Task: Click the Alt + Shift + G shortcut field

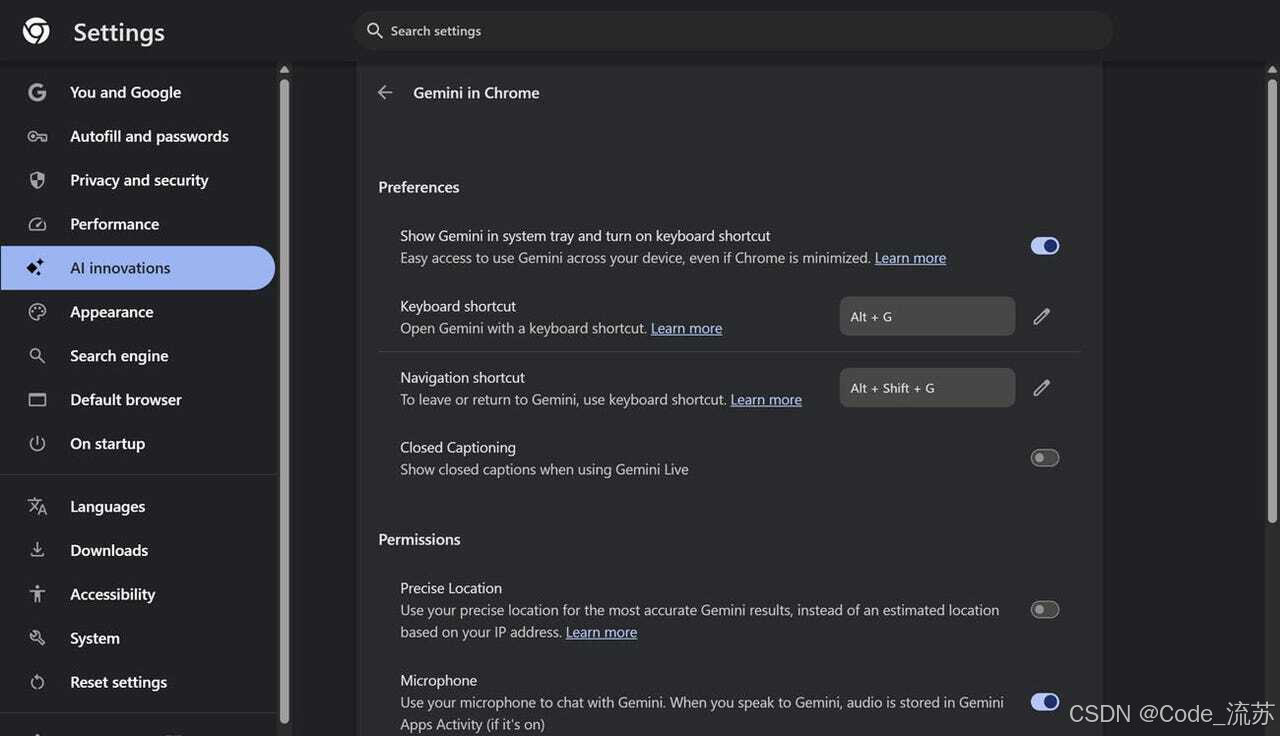Action: click(x=927, y=388)
